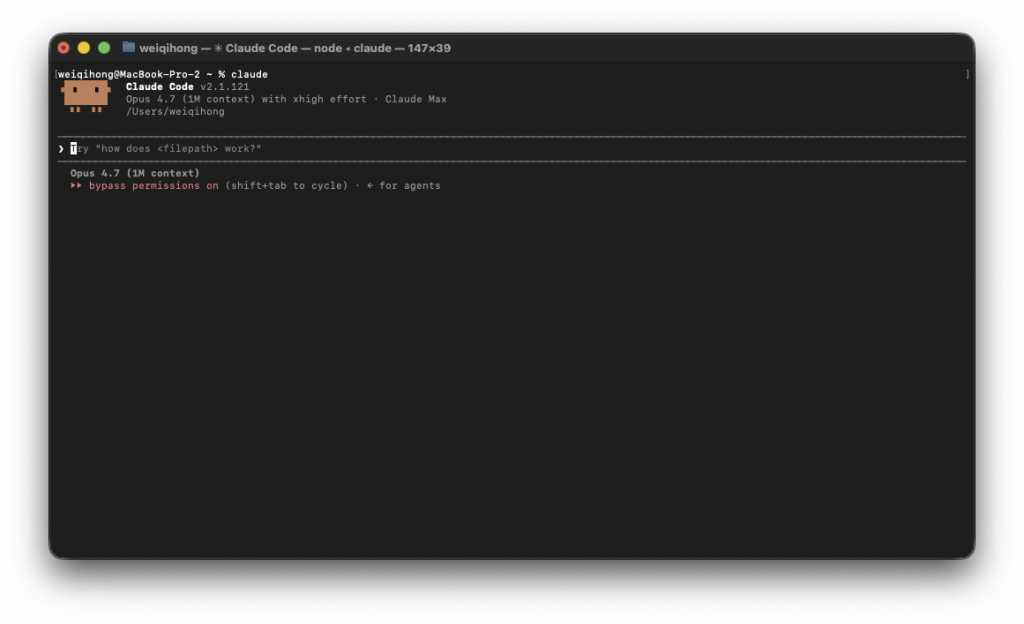Click version text 'v2.1.121'
Screen dimensions: 1024x624
(225, 87)
